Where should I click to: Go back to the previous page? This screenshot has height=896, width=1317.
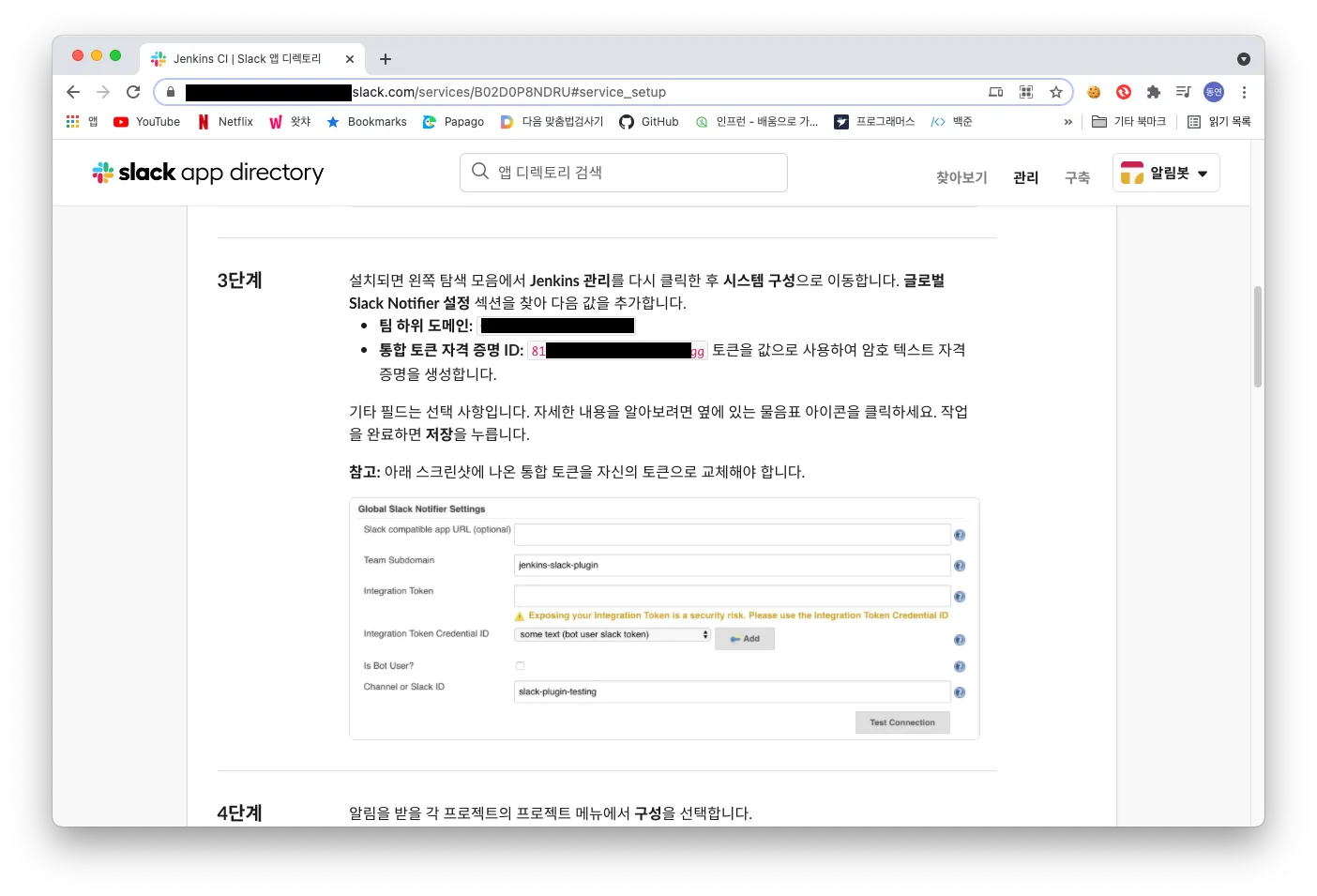(73, 92)
